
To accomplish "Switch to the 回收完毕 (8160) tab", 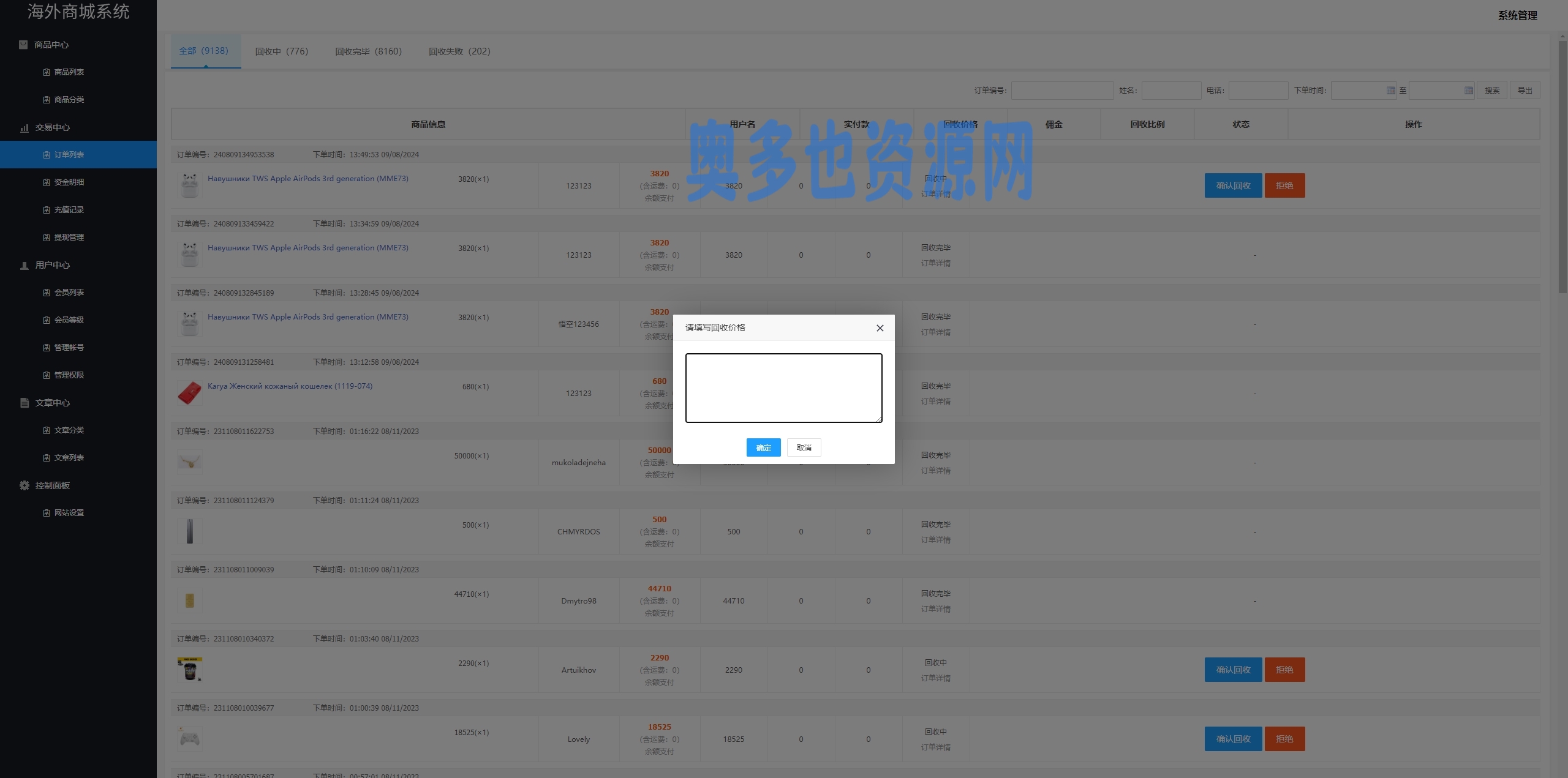I will coord(368,51).
